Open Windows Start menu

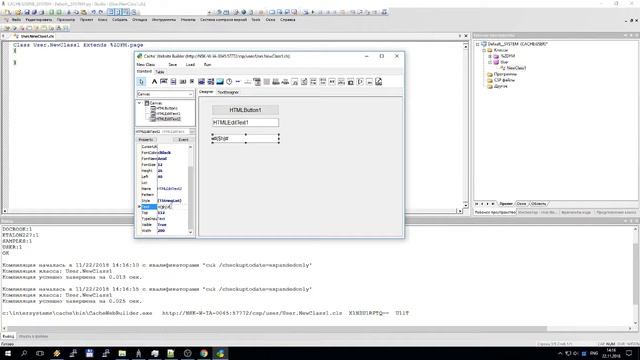click(x=8, y=353)
